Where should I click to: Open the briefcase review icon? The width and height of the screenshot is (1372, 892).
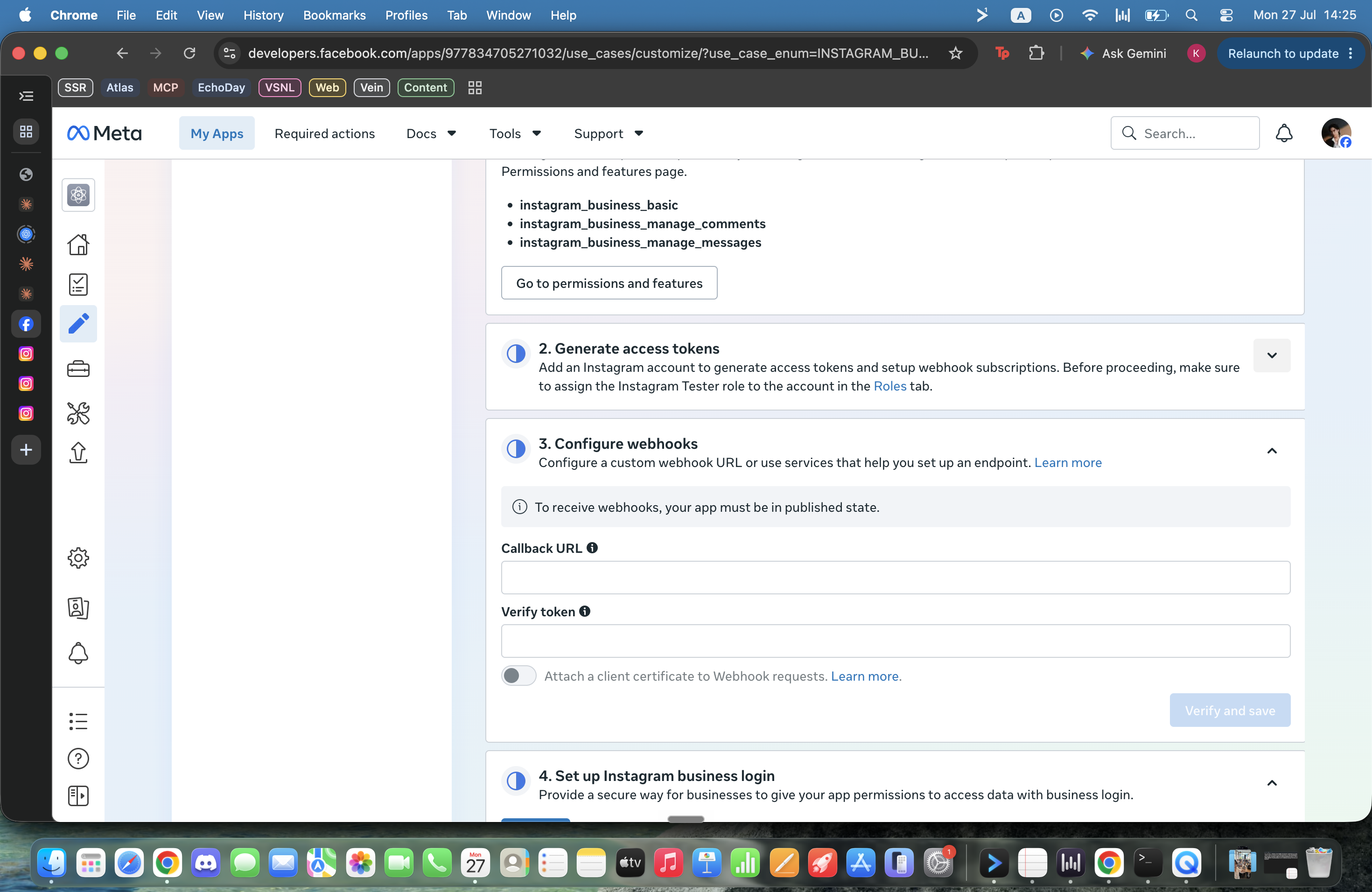tap(78, 369)
